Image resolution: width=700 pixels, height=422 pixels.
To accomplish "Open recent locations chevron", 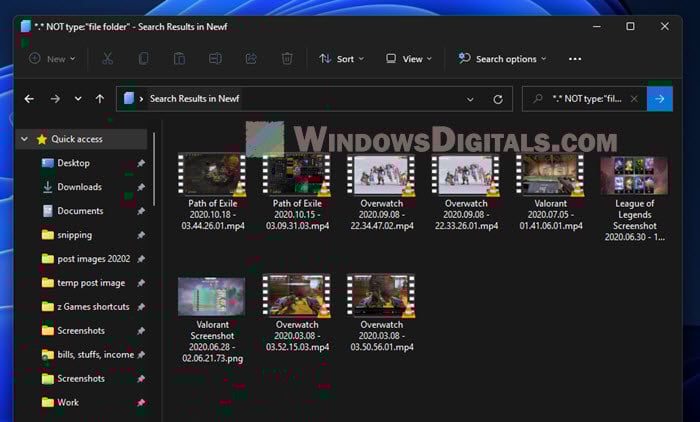I will click(78, 99).
